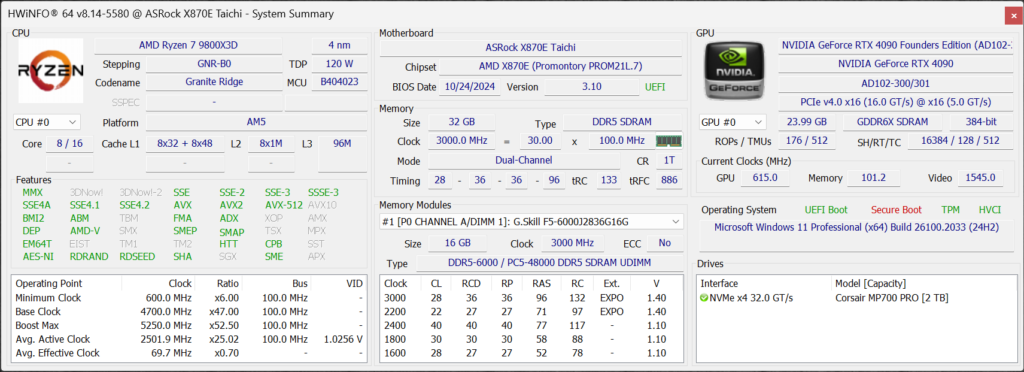The image size is (1024, 372).
Task: Click the NVIDIA GeForce logo image
Action: click(x=733, y=71)
